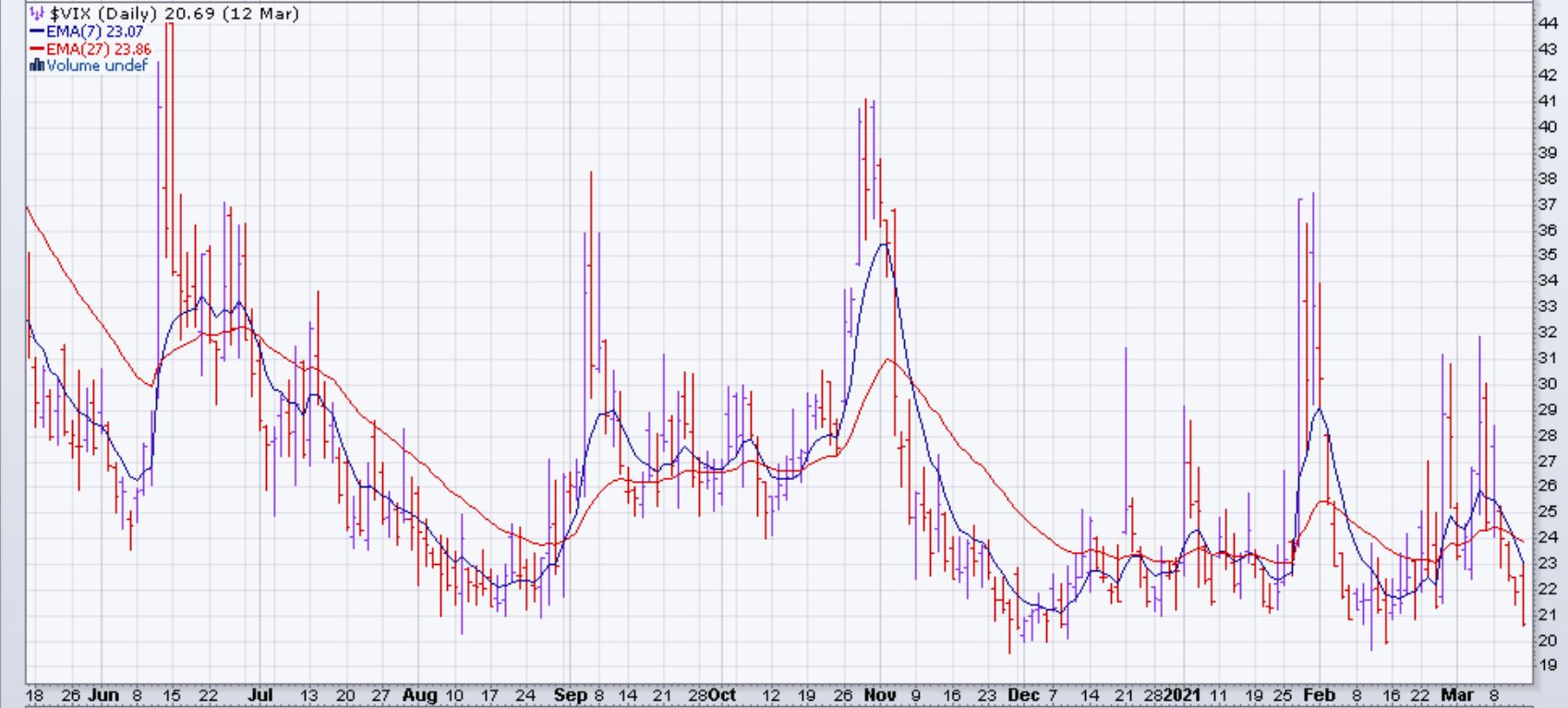1568x708 pixels.
Task: Click the Volume undef legend label
Action: [97, 66]
